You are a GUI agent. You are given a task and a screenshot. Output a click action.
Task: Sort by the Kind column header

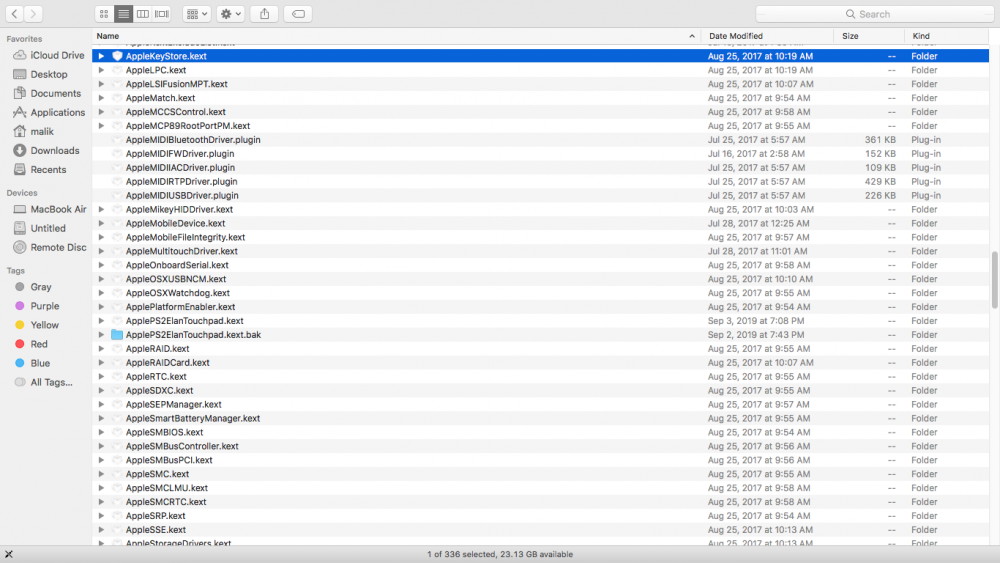pyautogui.click(x=920, y=36)
